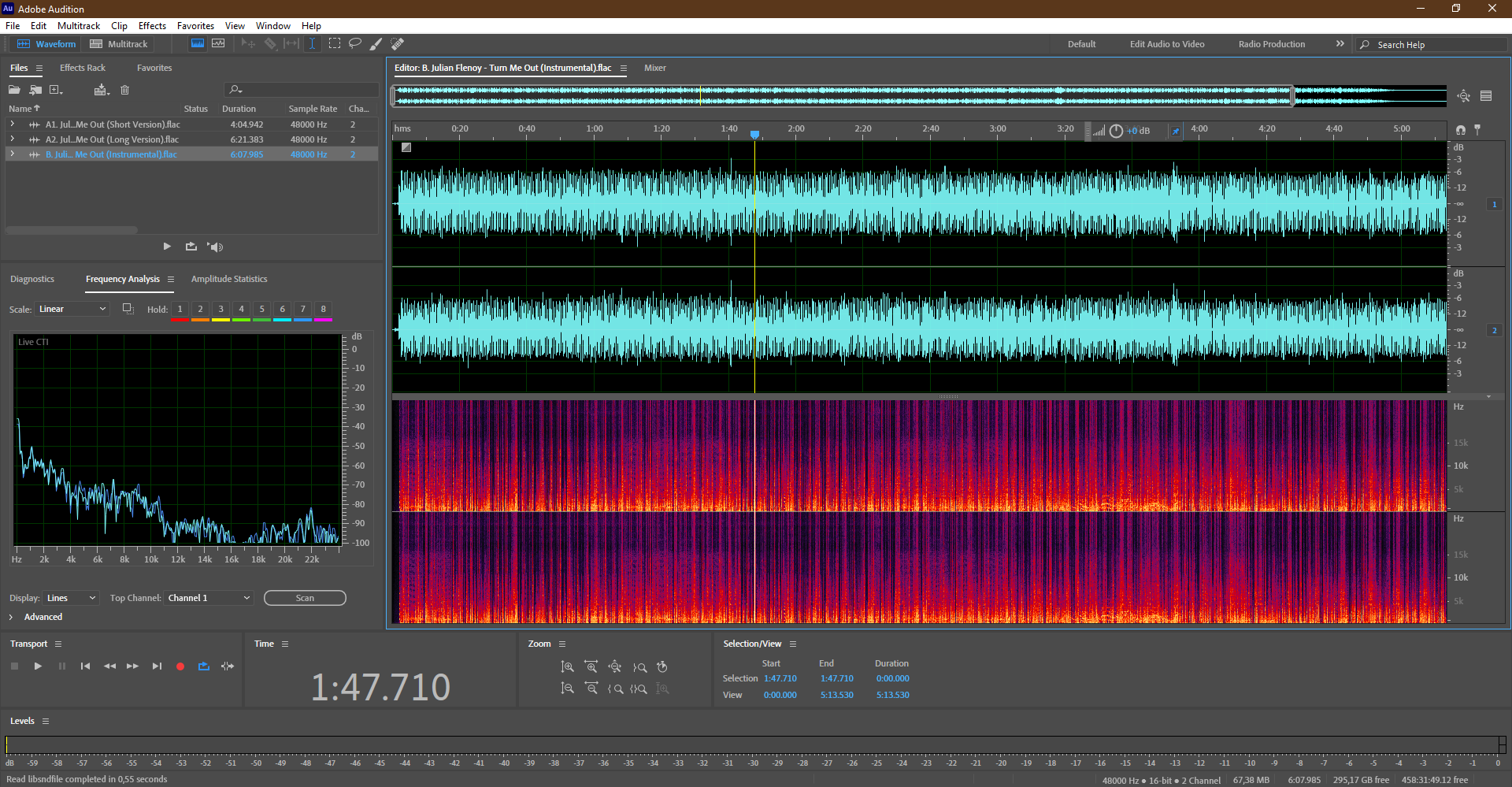Toggle Loop Playback in the Files panel
The width and height of the screenshot is (1512, 787).
coord(191,247)
